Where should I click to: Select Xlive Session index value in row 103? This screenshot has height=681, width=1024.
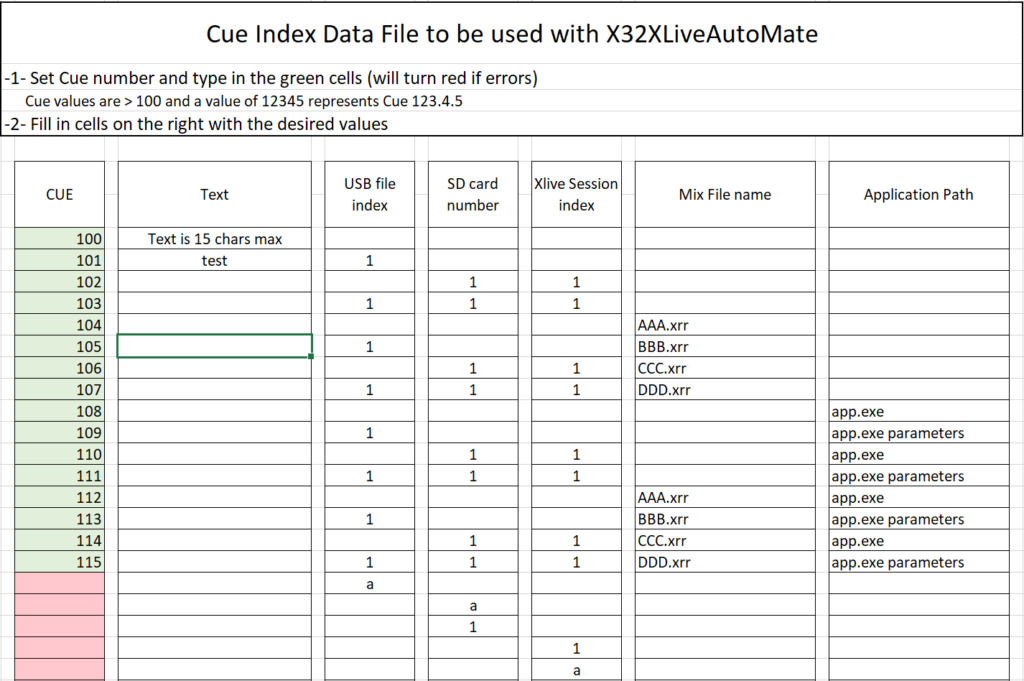coord(576,303)
